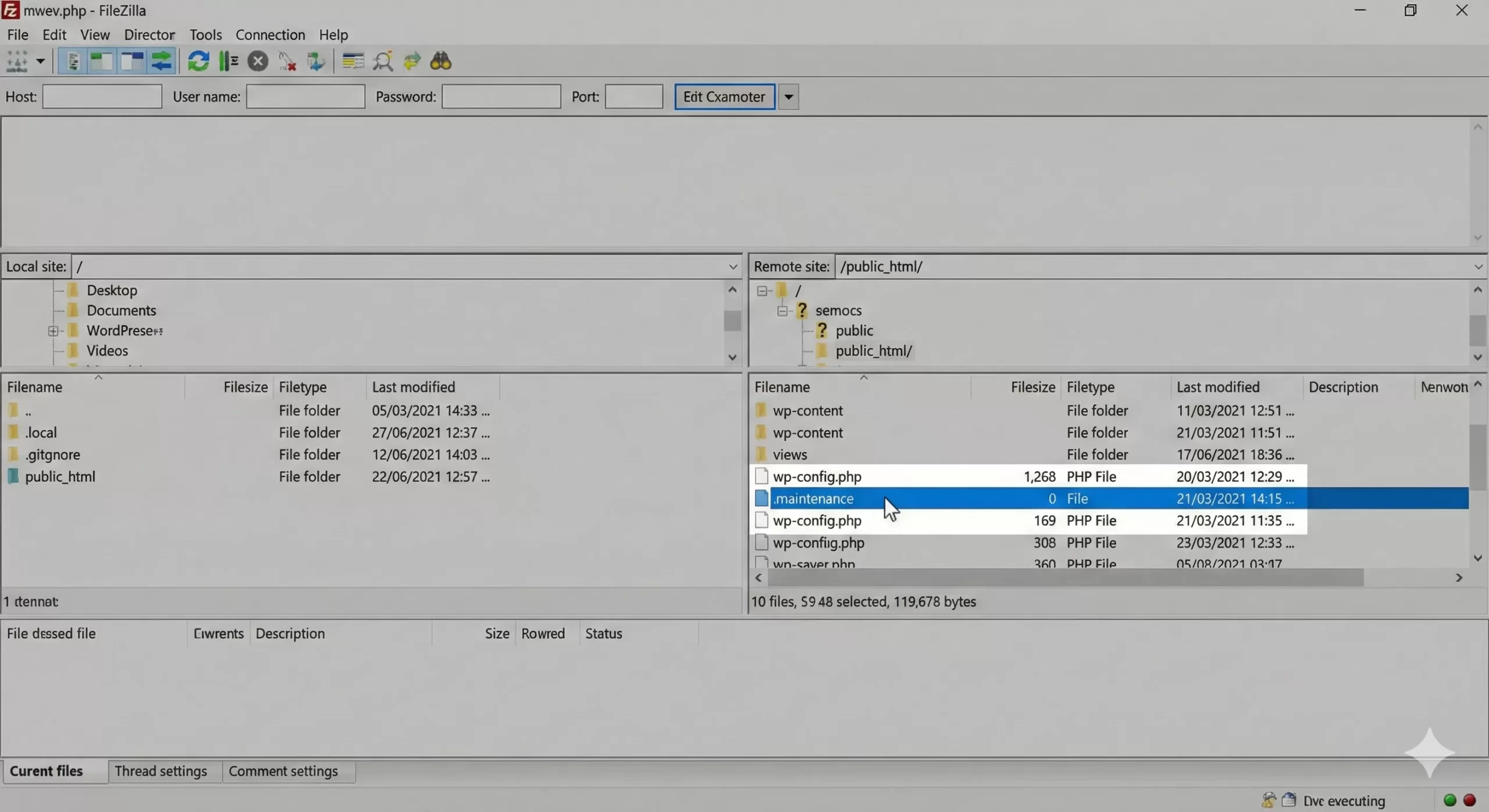Screen dimensions: 1489x812
Task: Open the Tools menu
Action: (x=205, y=35)
